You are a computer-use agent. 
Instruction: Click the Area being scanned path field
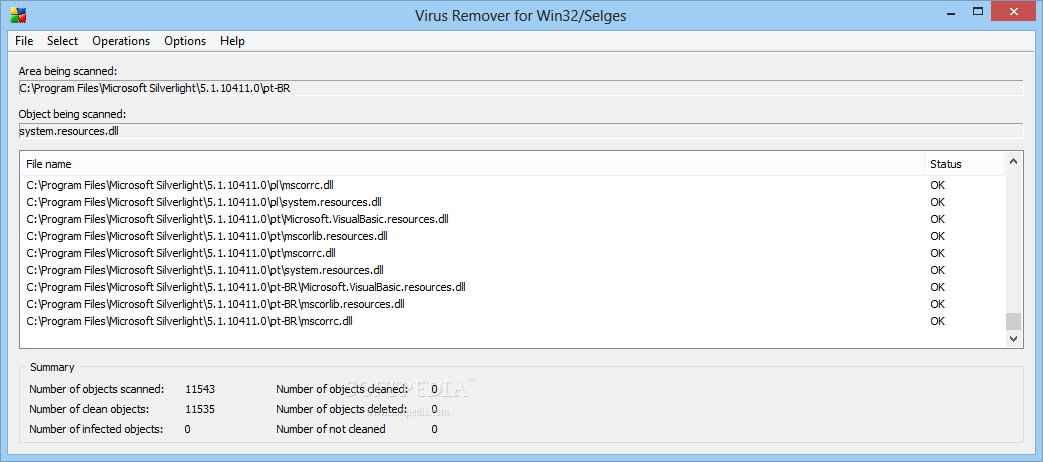(x=521, y=88)
